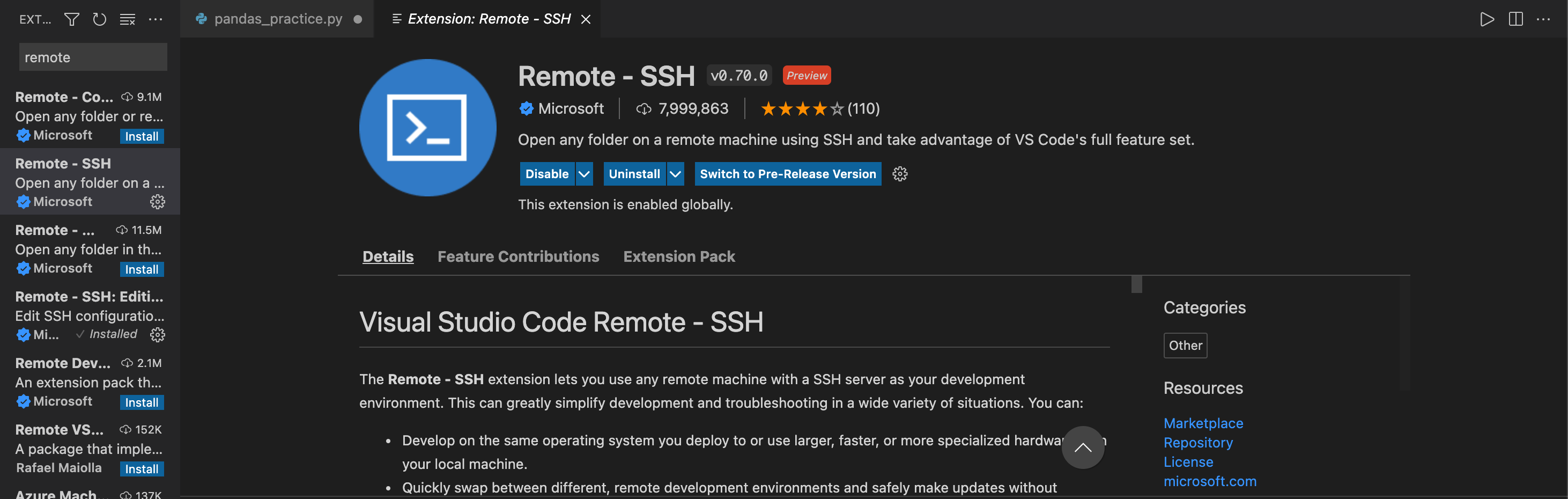This screenshot has height=499, width=1568.
Task: Click the 7,999,863 install count
Action: point(682,109)
